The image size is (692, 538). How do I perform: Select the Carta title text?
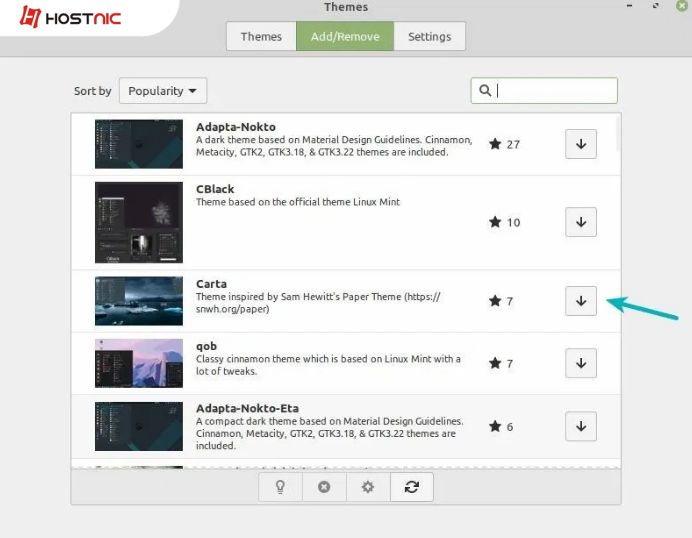211,284
